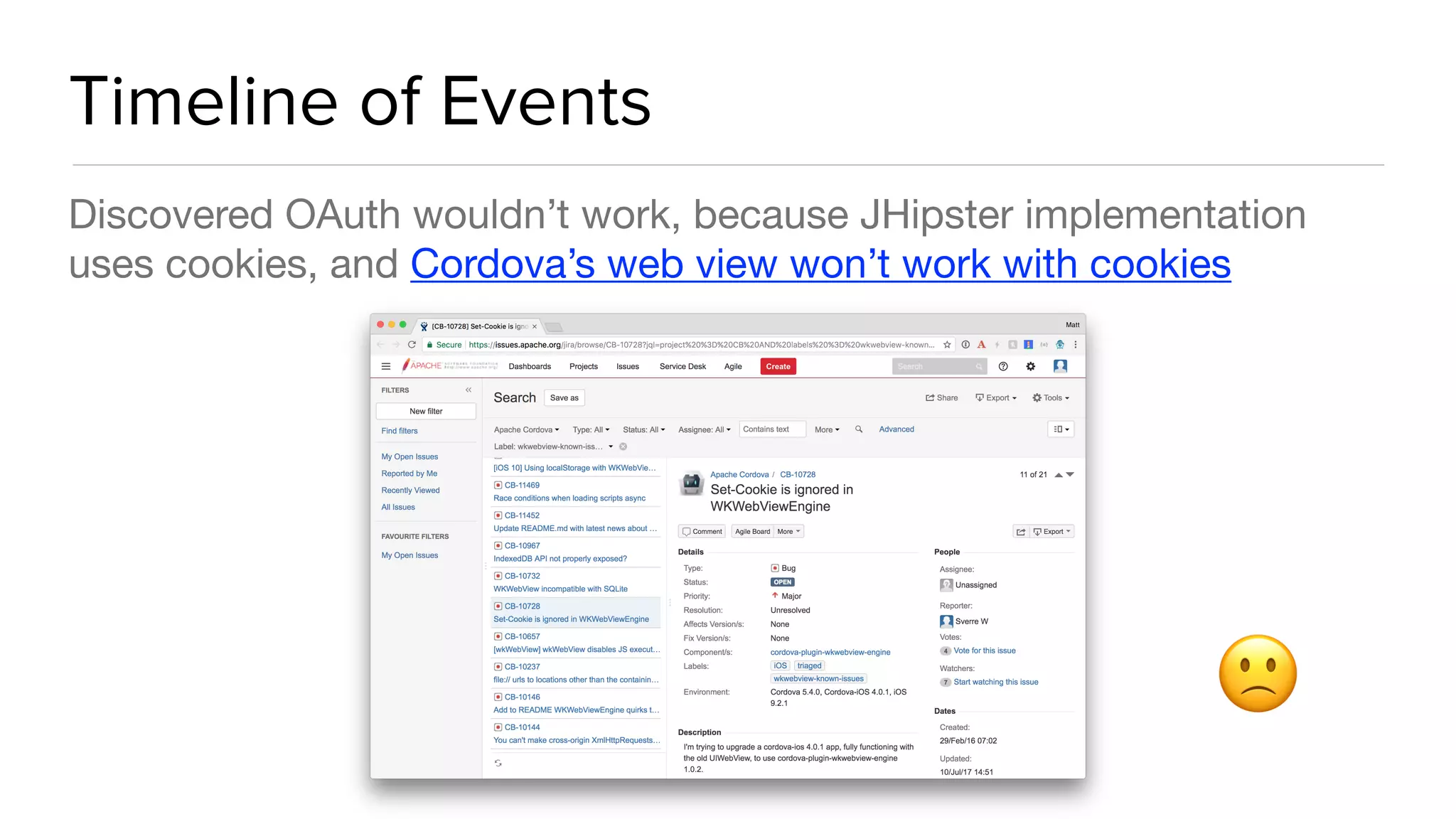Click Save as button
This screenshot has height=819, width=1456.
coord(564,398)
